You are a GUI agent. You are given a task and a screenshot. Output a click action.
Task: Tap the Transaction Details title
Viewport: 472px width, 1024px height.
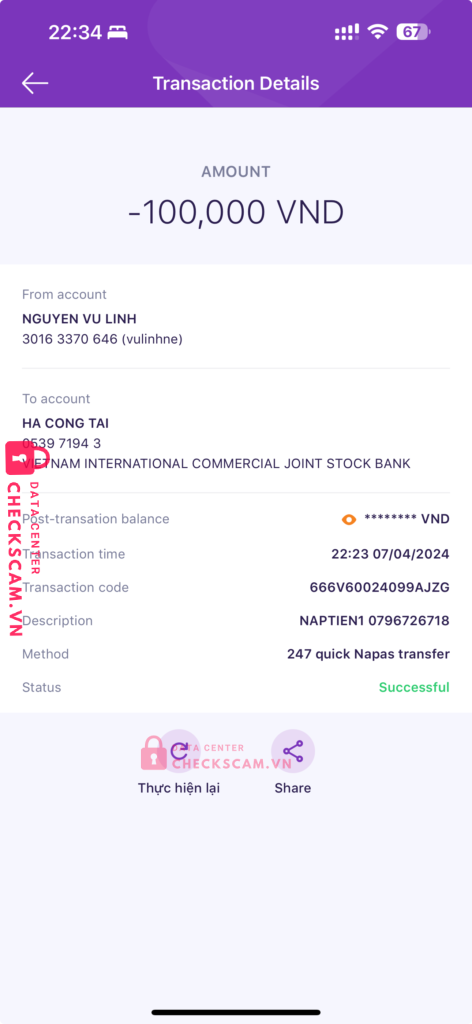tap(236, 84)
